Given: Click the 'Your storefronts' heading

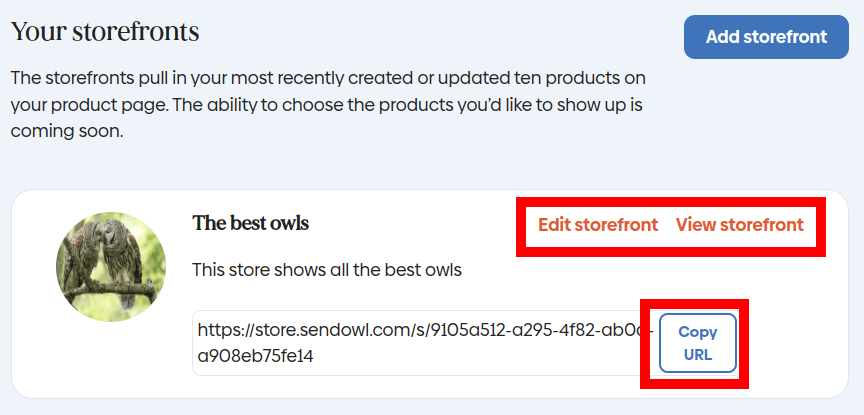Looking at the screenshot, I should [105, 32].
